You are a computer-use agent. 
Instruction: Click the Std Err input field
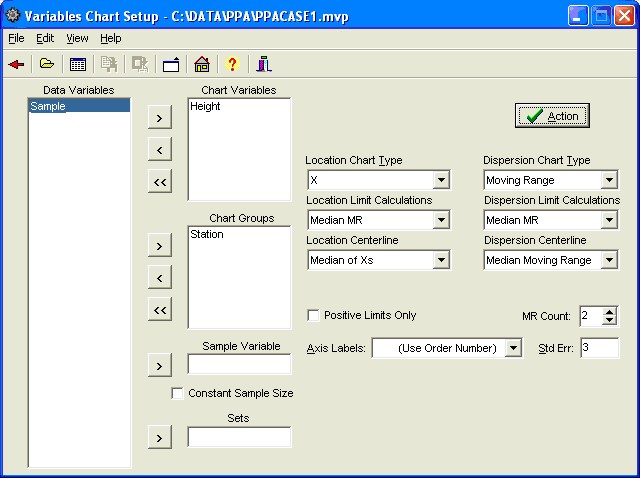pos(599,348)
